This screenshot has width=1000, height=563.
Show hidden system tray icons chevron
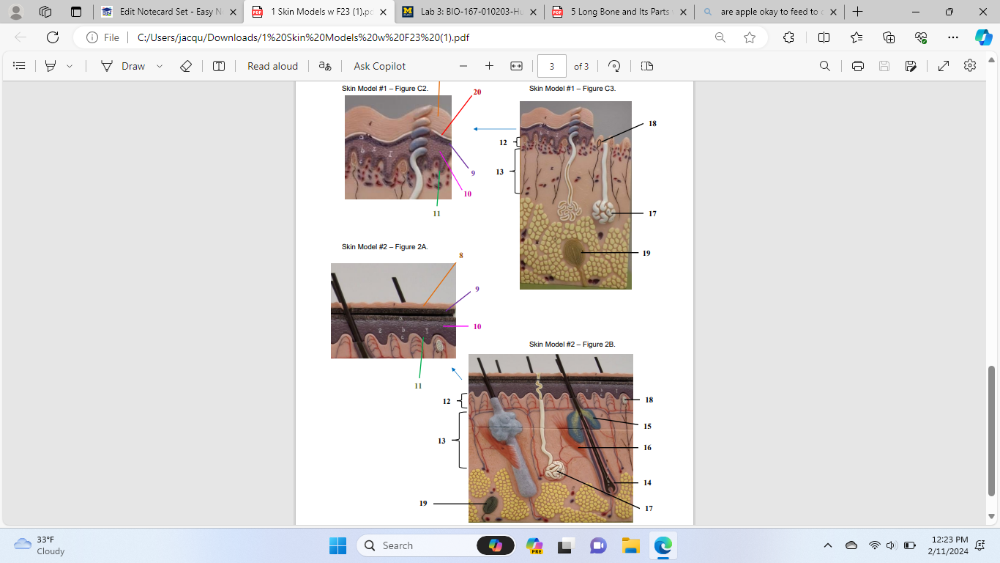pos(827,545)
